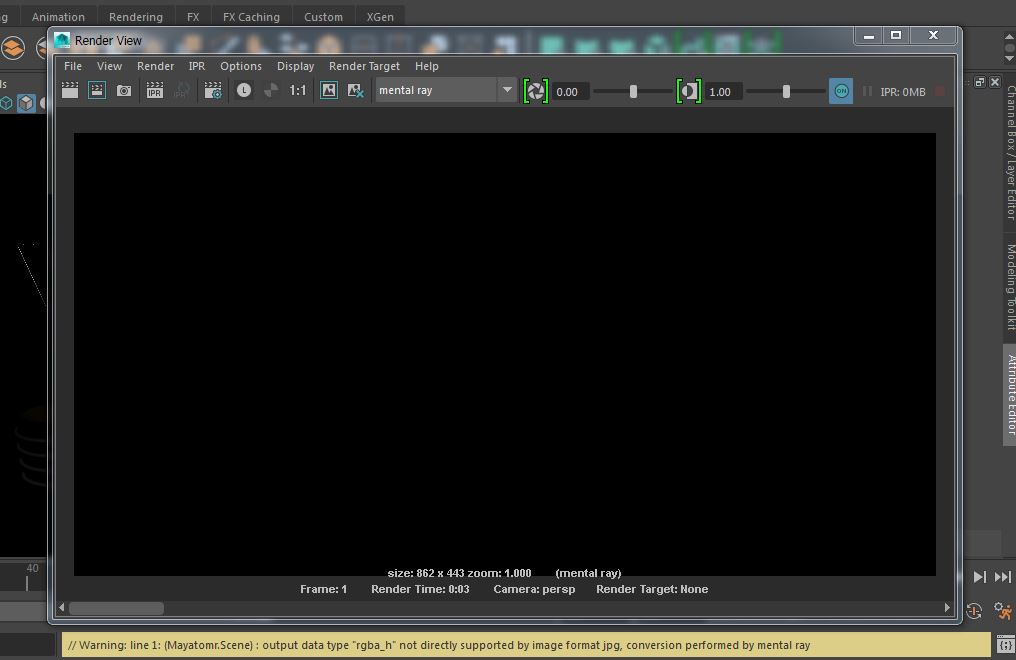Close the right side panel with X icon

pos(995,82)
